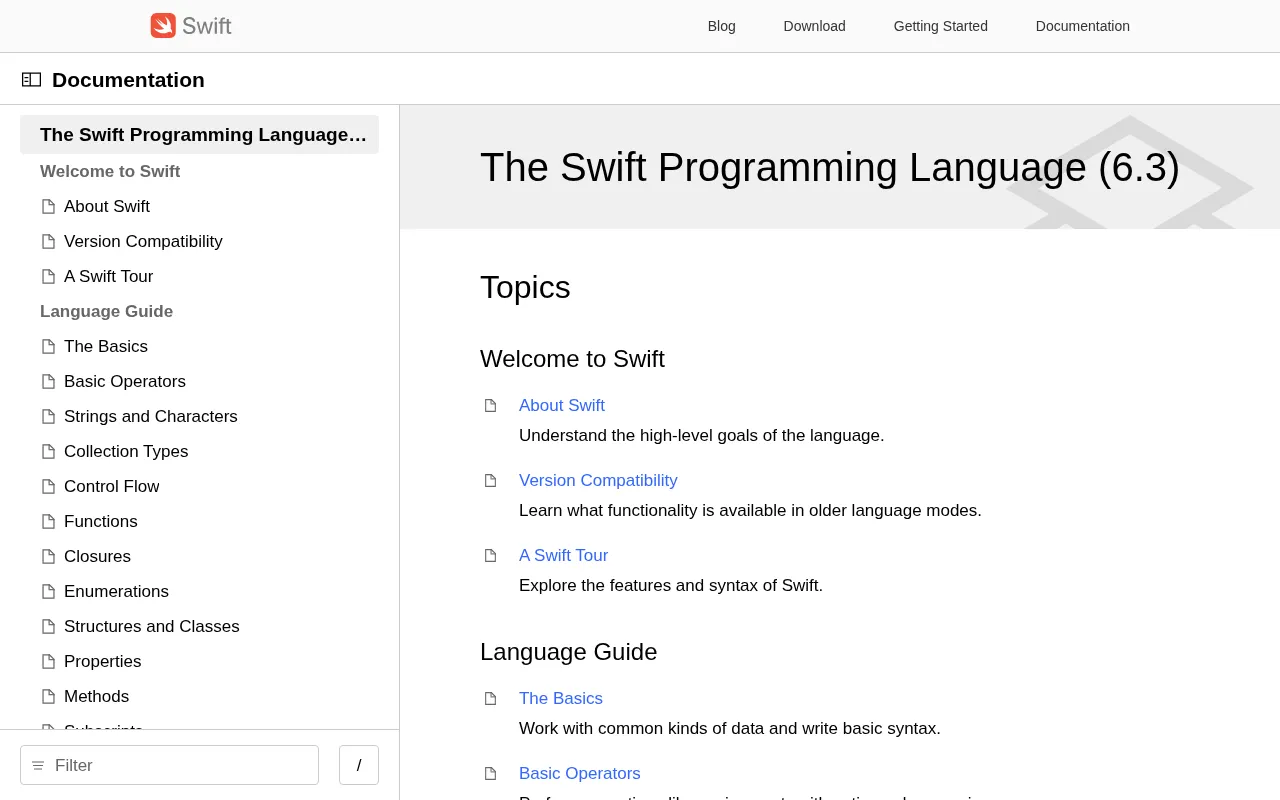Viewport: 1280px width, 800px height.
Task: Click page icon beside About Swift in sidebar
Action: tap(48, 207)
